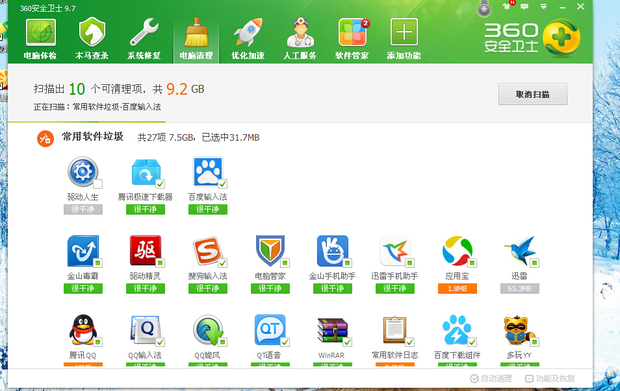Tick the checkbox on 驱动人生

(98, 184)
